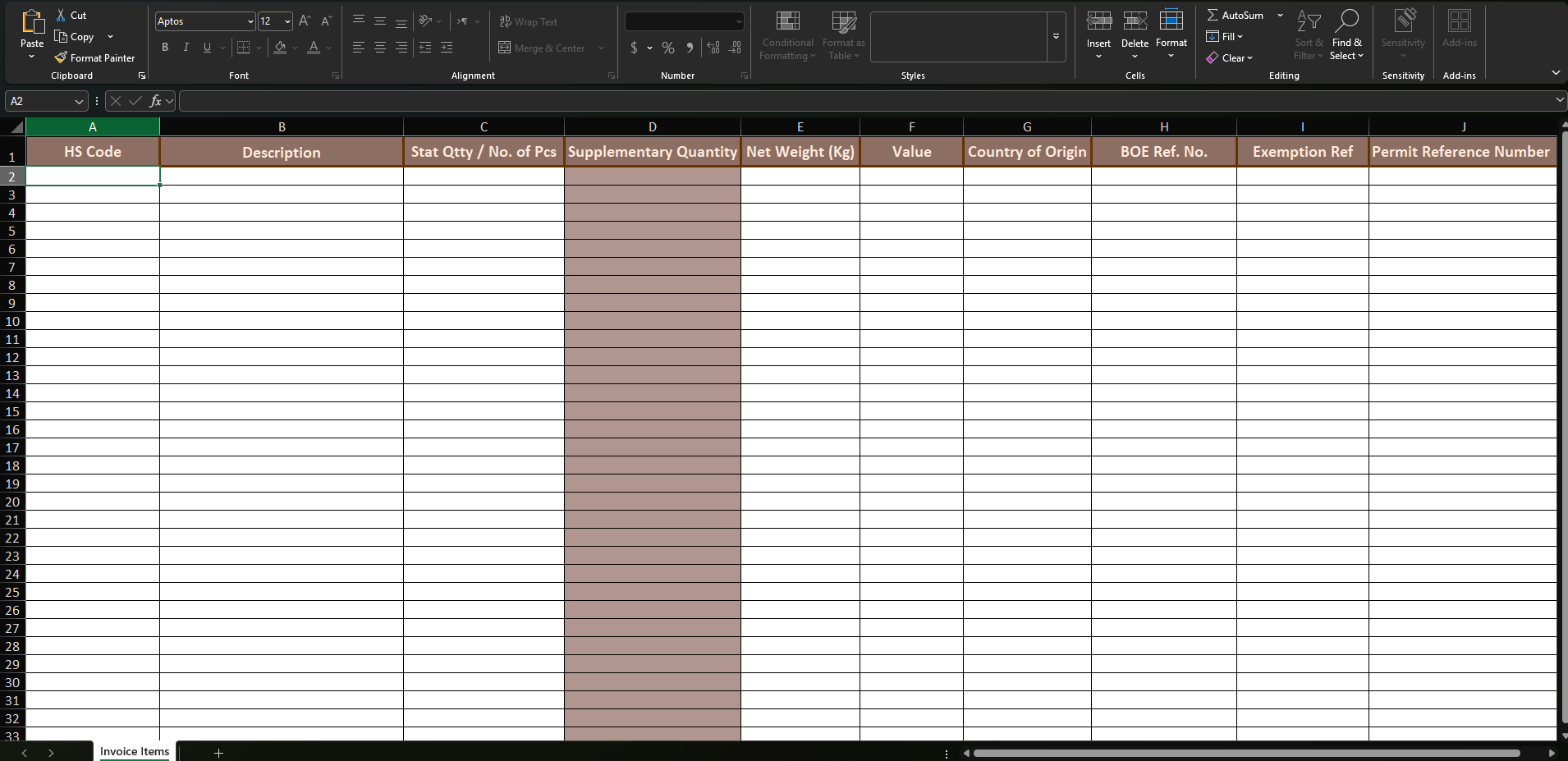Open the font name dropdown
The image size is (1568, 761).
click(250, 21)
